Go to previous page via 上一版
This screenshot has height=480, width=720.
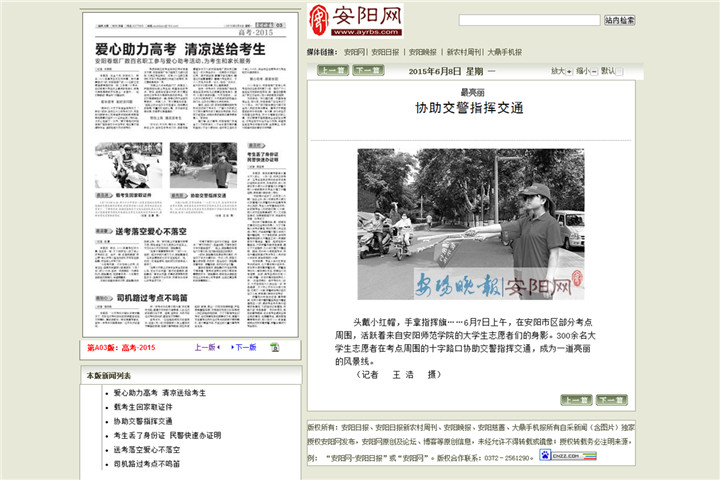click(x=207, y=347)
